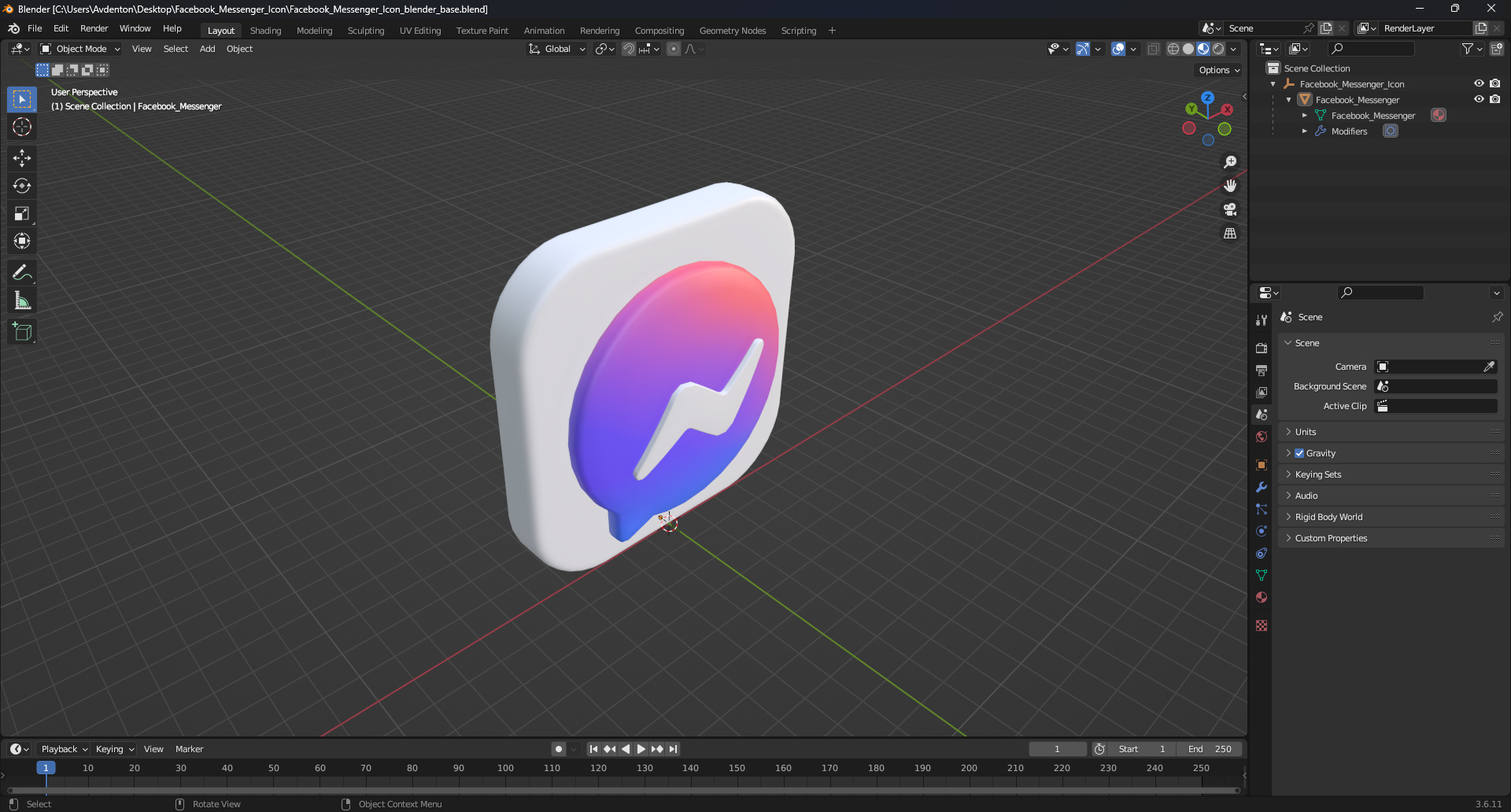
Task: Open the File menu
Action: (35, 28)
